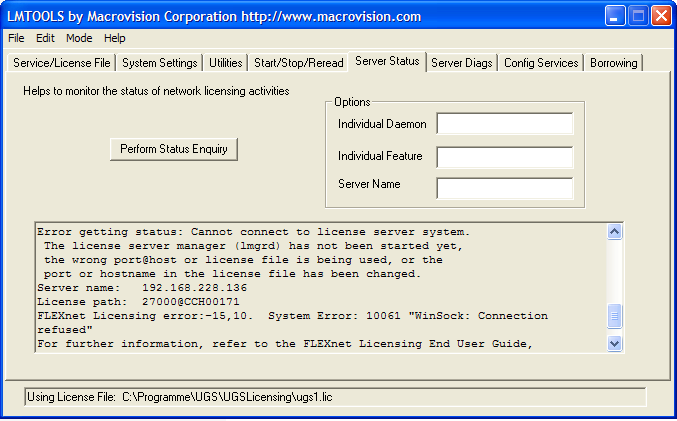Open the Help menu
Viewport: 677px width, 421px height.
pos(114,38)
